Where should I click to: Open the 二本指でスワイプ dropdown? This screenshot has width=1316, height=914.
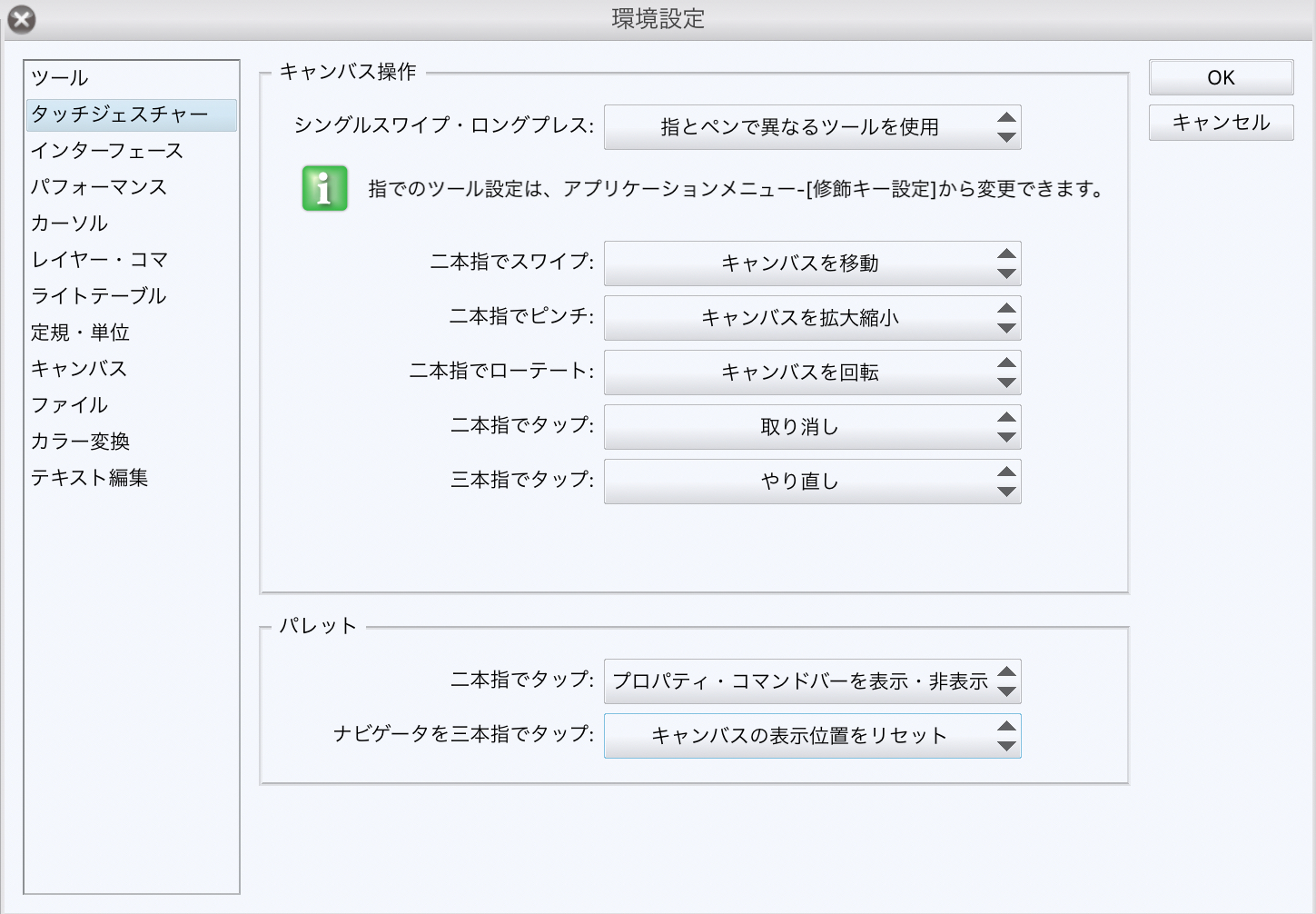tap(812, 263)
